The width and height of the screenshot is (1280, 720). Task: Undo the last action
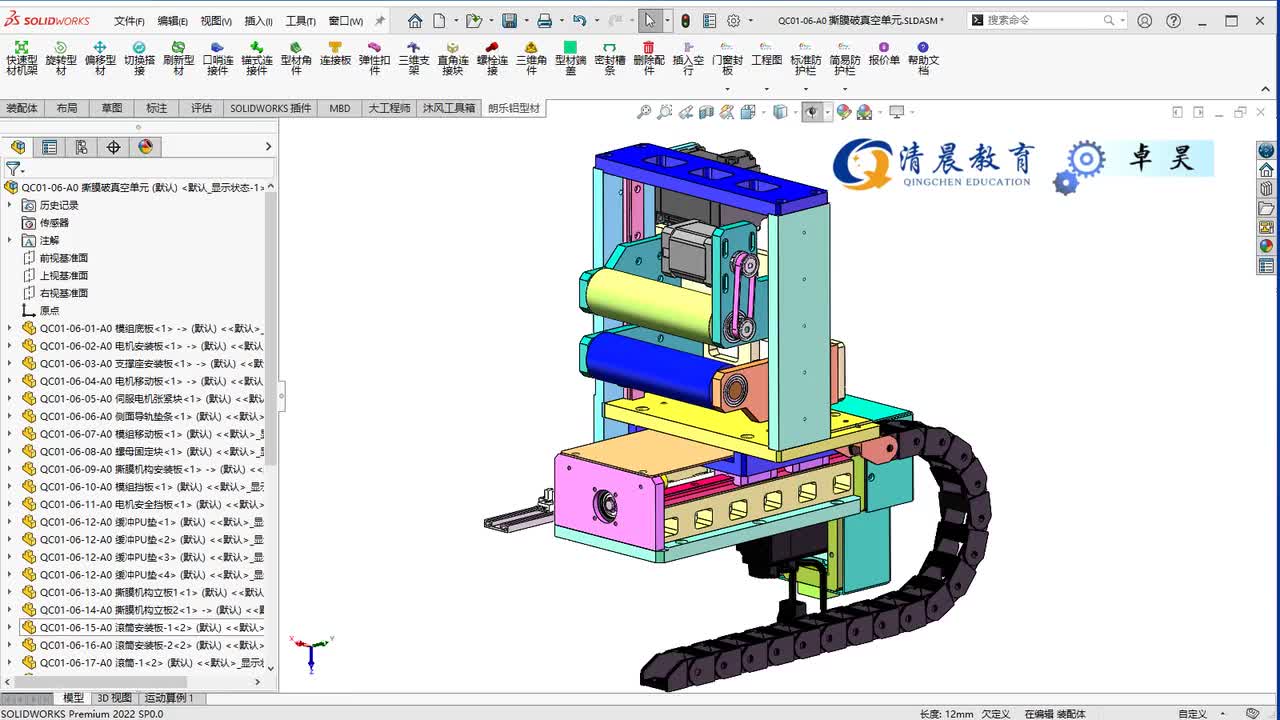pos(579,20)
